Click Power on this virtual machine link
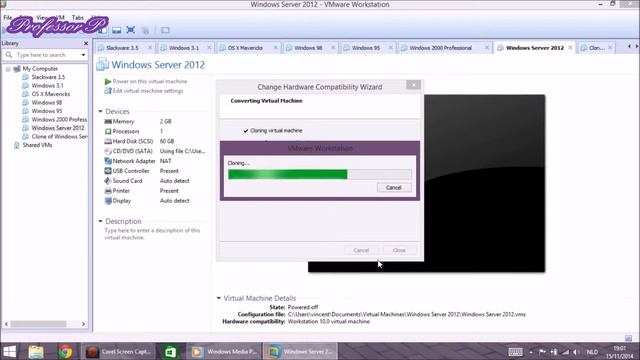The width and height of the screenshot is (640, 360). pyautogui.click(x=149, y=81)
